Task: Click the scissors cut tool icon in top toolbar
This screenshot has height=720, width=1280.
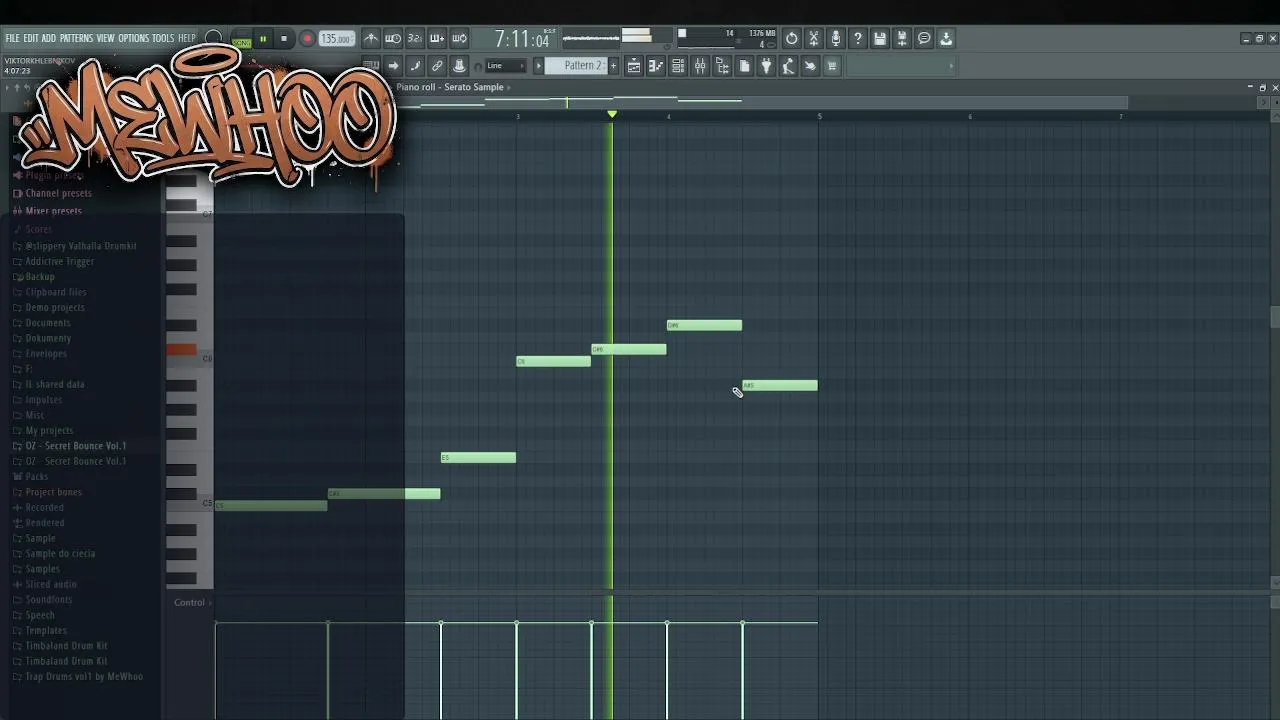Action: (814, 39)
